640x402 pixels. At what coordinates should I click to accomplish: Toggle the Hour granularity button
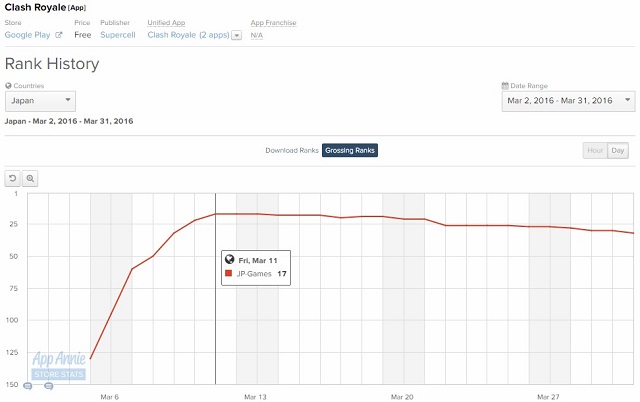[595, 151]
